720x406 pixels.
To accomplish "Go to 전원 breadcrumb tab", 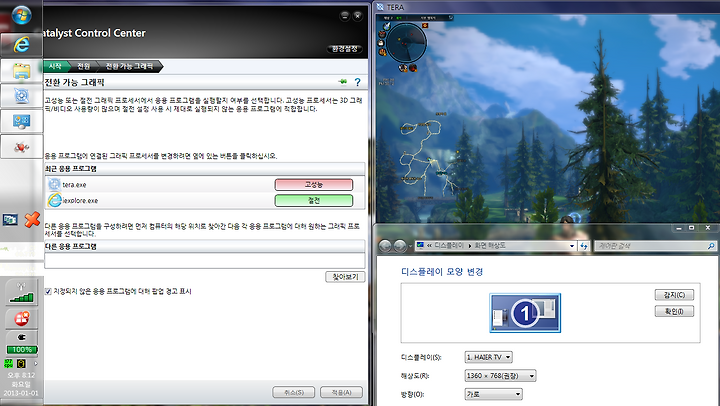I will 83,66.
